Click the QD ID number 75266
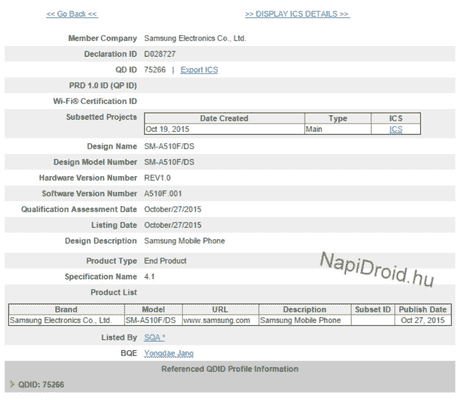 (155, 70)
